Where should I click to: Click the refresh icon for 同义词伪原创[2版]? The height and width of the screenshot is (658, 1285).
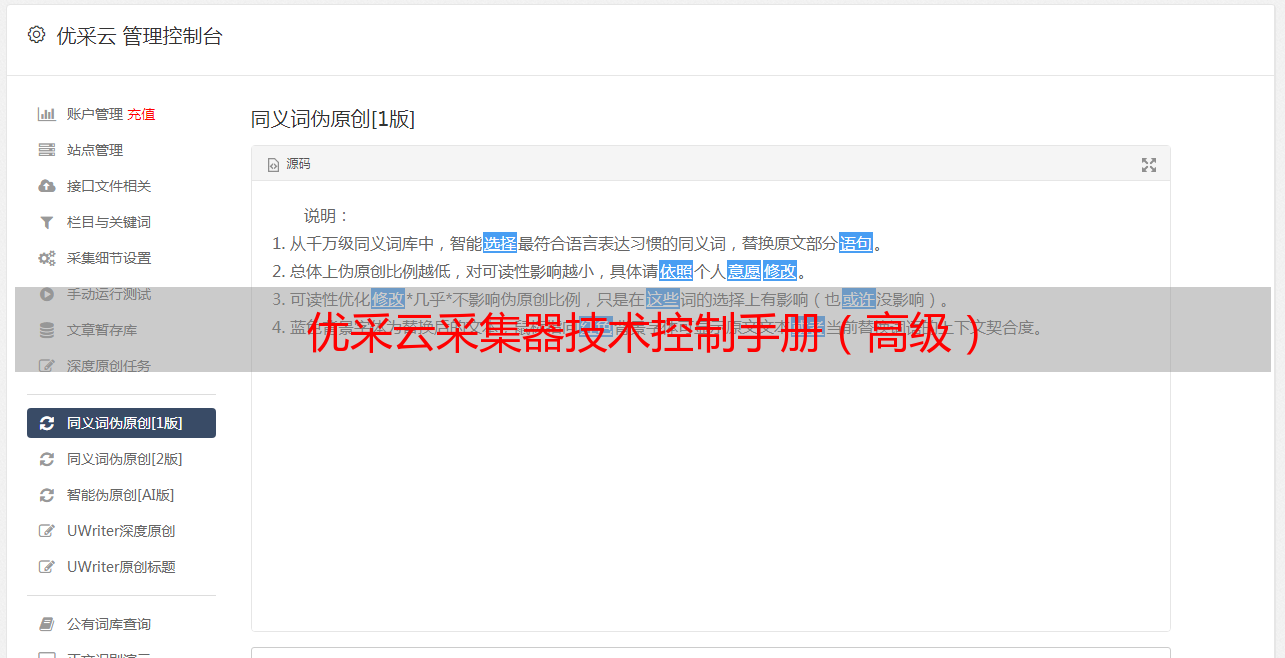46,459
